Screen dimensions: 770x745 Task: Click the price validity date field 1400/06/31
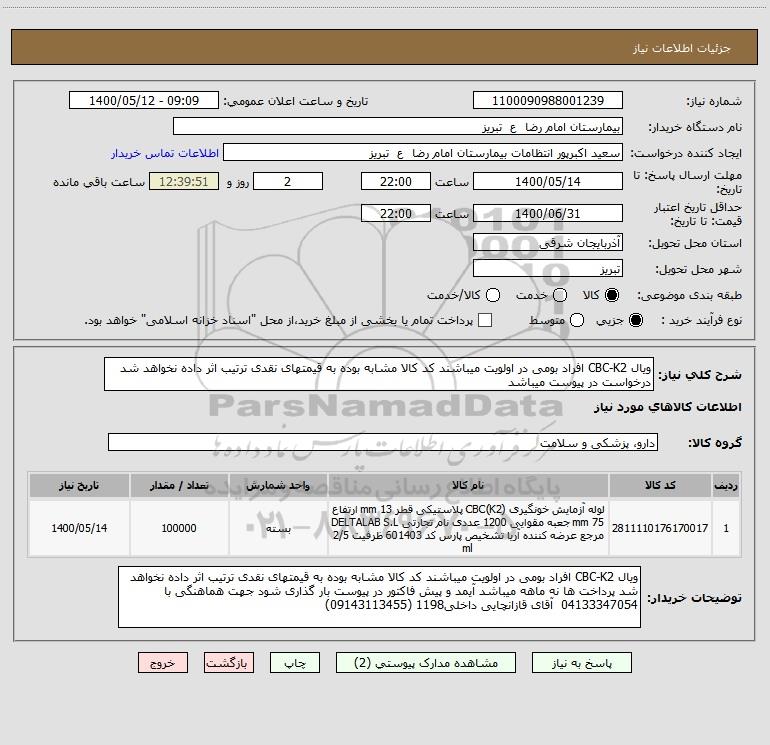click(x=548, y=213)
